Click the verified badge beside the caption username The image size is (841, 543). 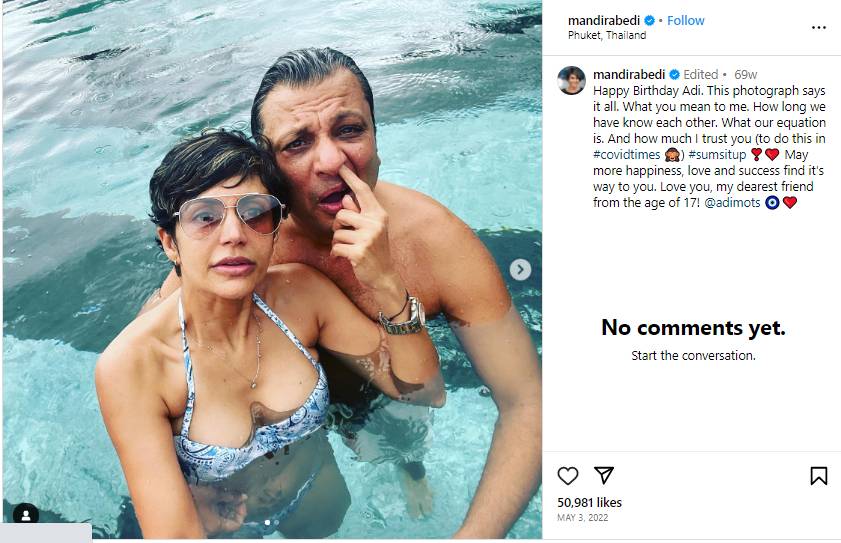click(x=674, y=75)
